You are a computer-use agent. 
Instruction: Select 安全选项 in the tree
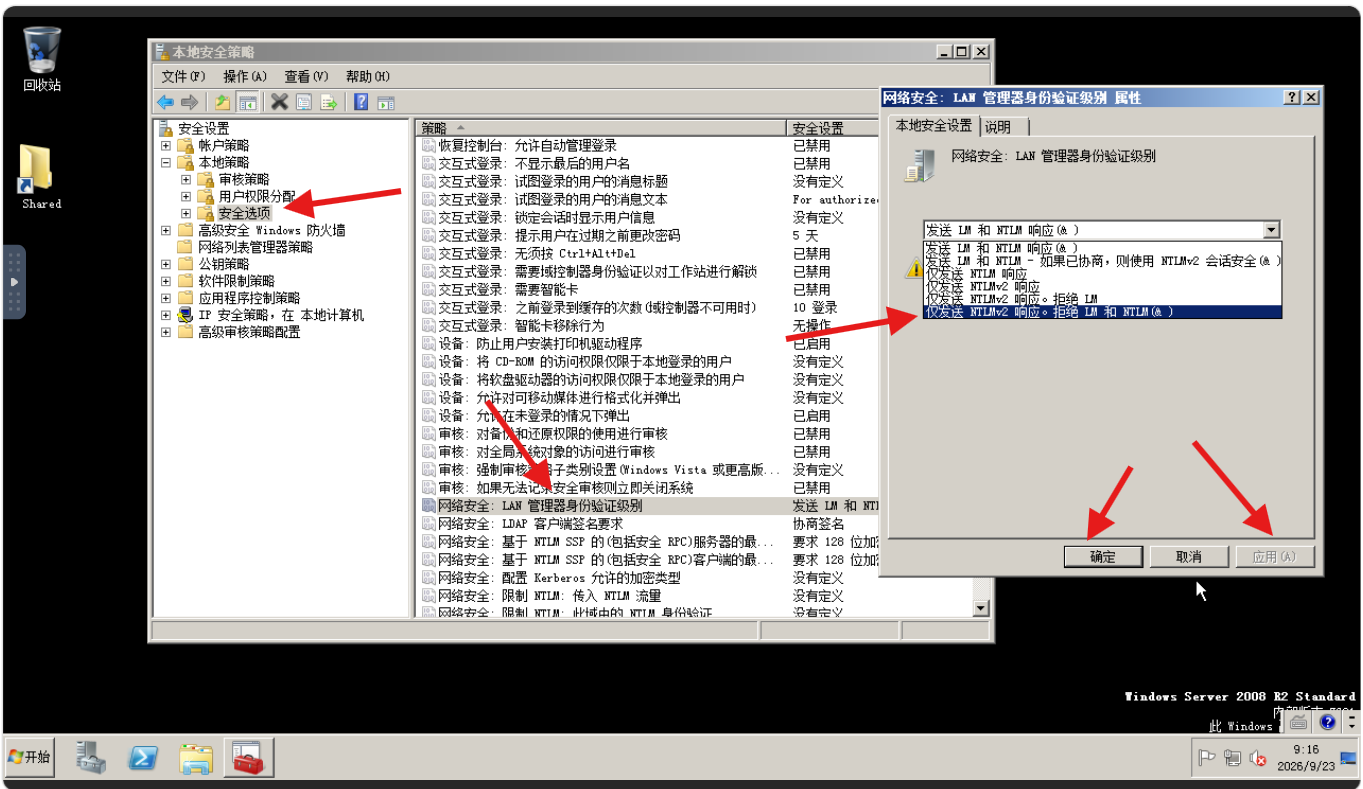tap(244, 213)
